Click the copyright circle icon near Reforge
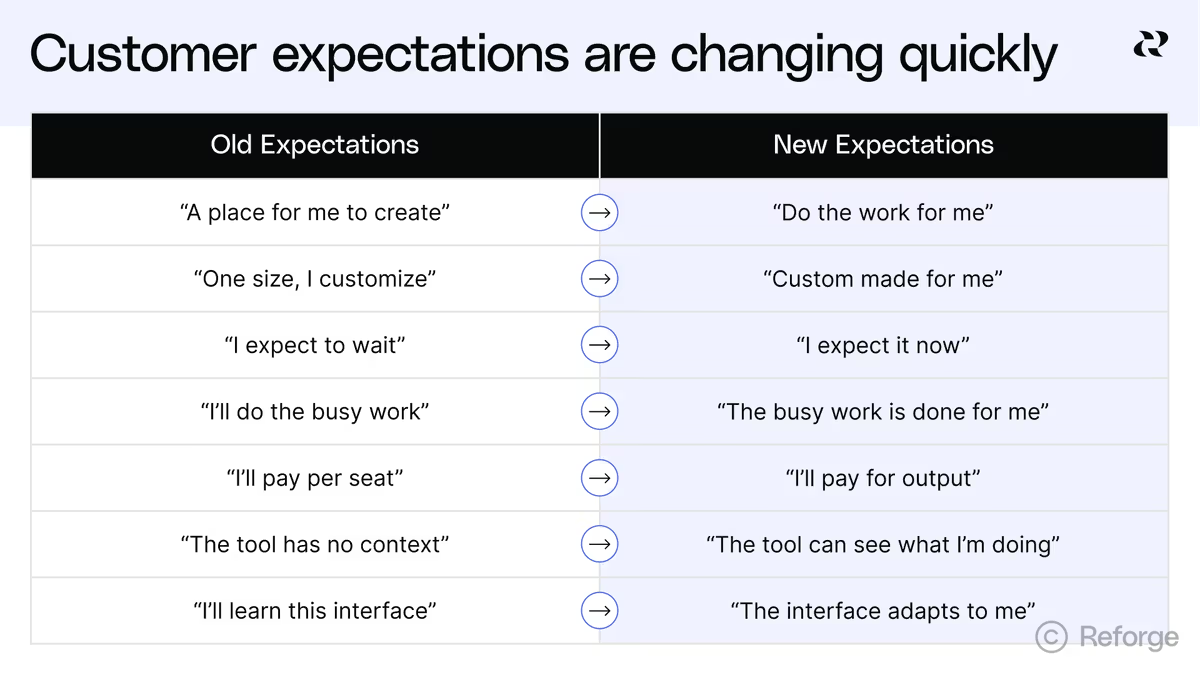The image size is (1200, 675). 1051,636
